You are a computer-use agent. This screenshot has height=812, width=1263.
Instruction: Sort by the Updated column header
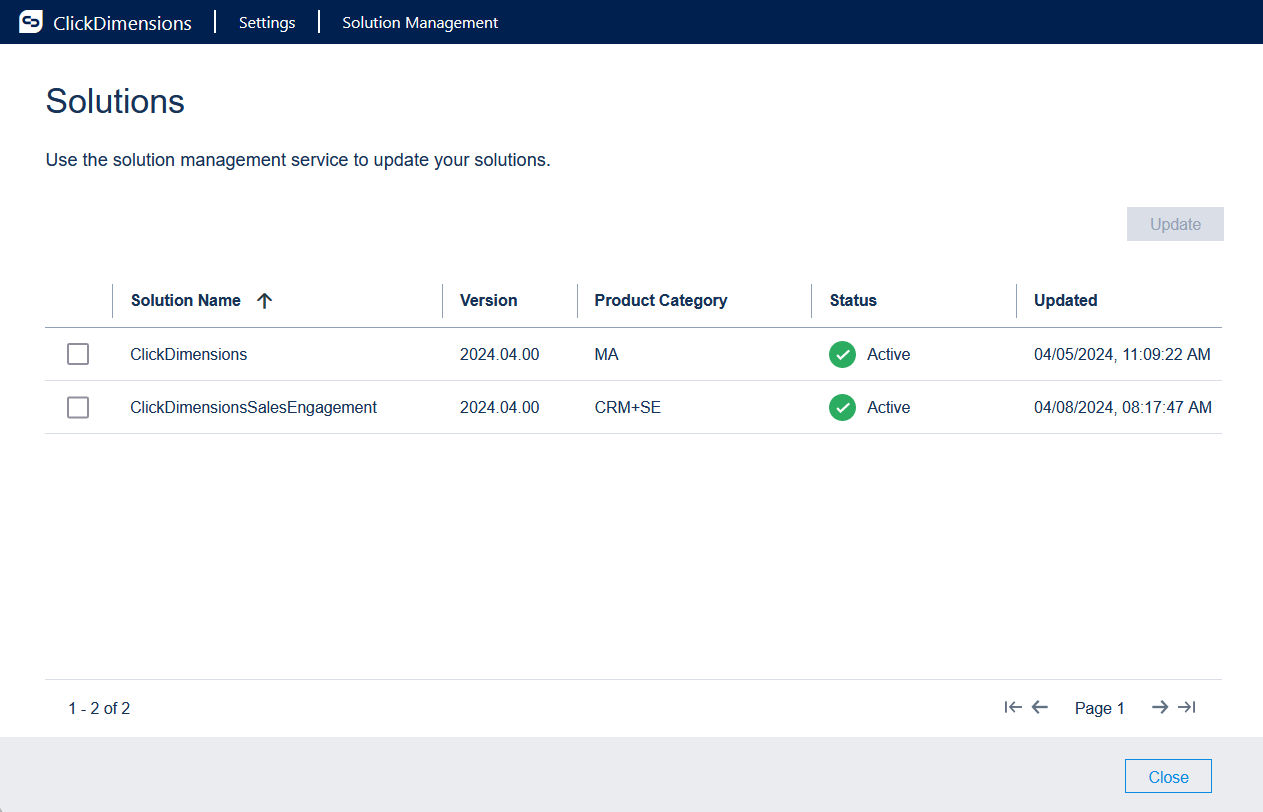tap(1066, 300)
